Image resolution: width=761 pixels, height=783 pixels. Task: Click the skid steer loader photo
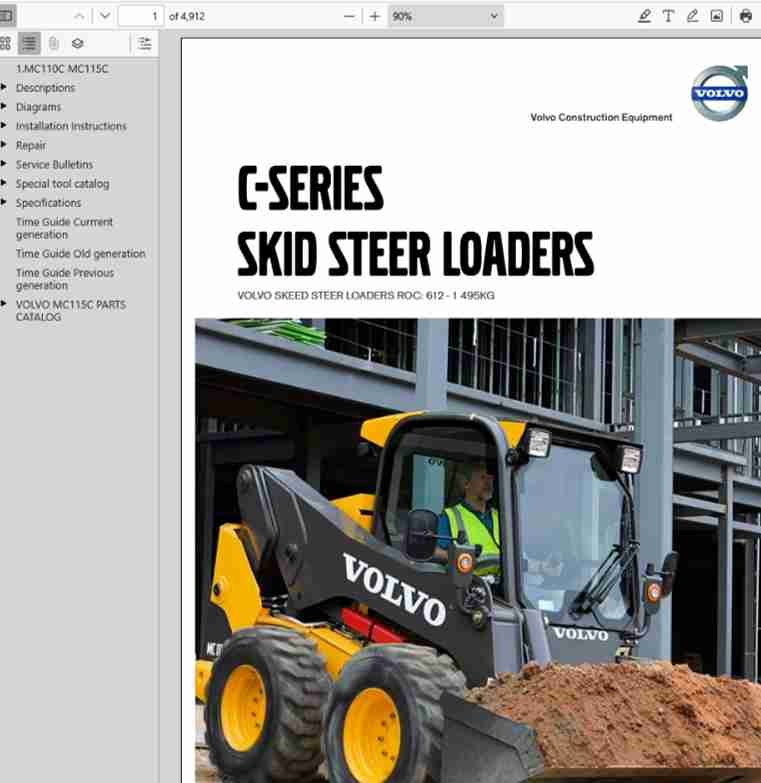[478, 550]
